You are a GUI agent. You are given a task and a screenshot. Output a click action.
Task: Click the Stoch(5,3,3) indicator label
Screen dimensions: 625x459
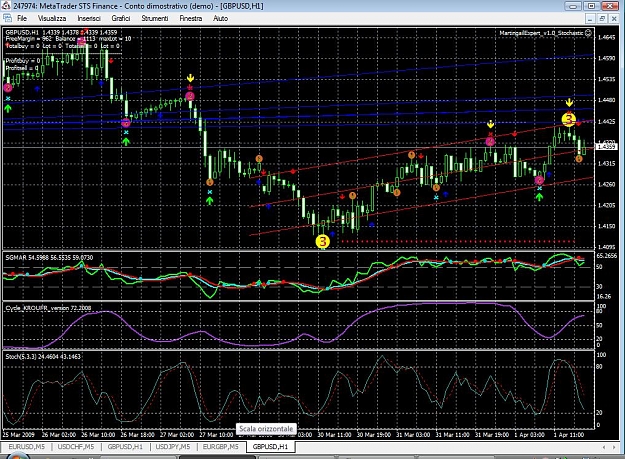(x=43, y=356)
